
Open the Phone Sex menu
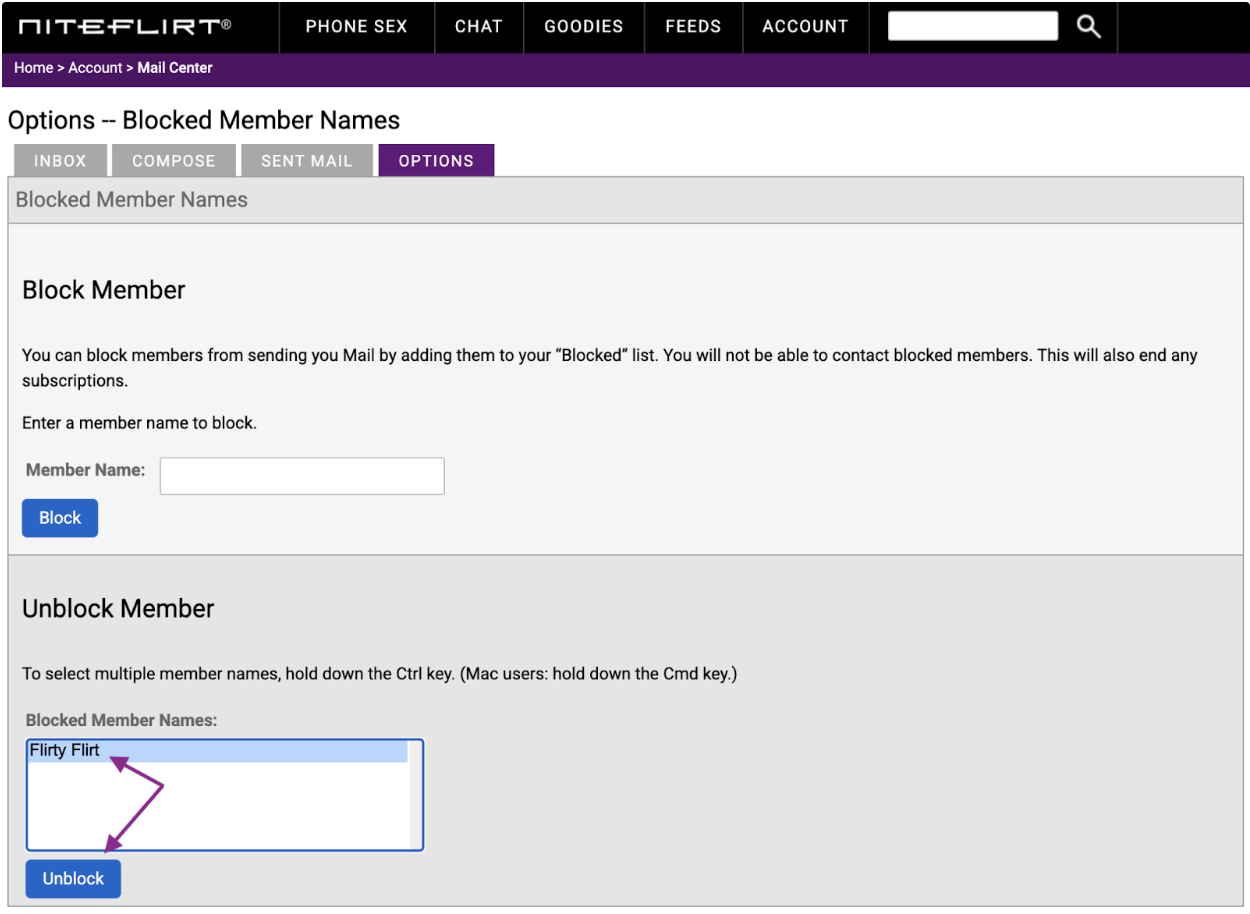point(356,27)
